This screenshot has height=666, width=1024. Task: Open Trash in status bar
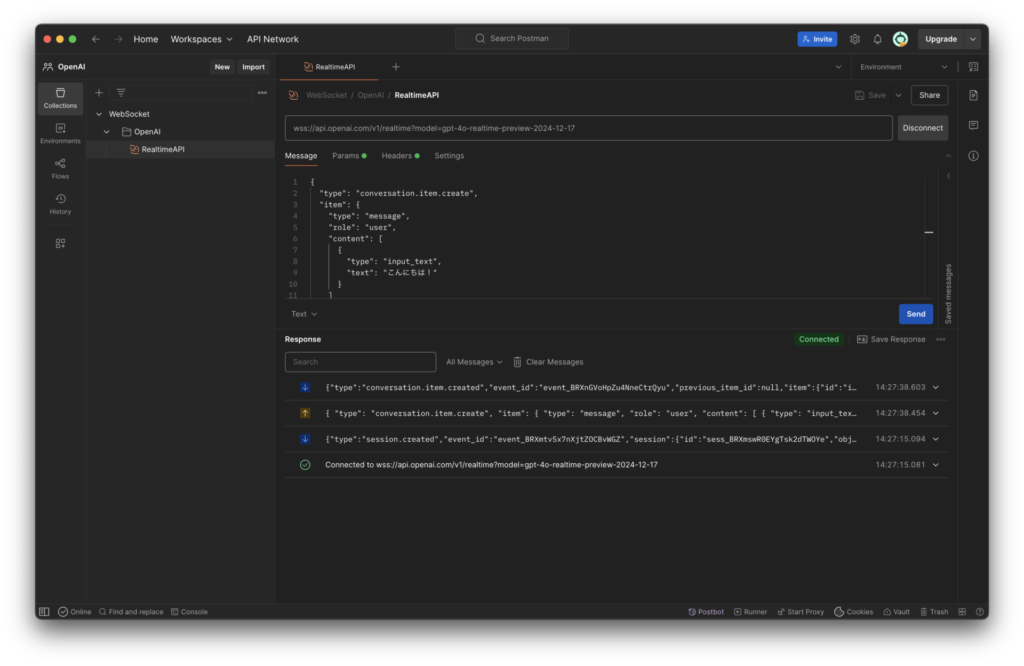[934, 612]
